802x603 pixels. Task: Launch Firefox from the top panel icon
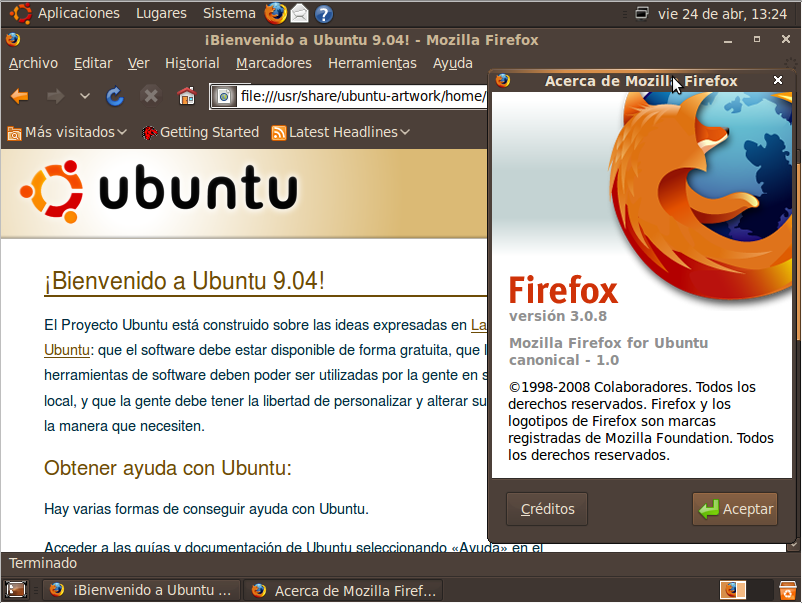[275, 14]
